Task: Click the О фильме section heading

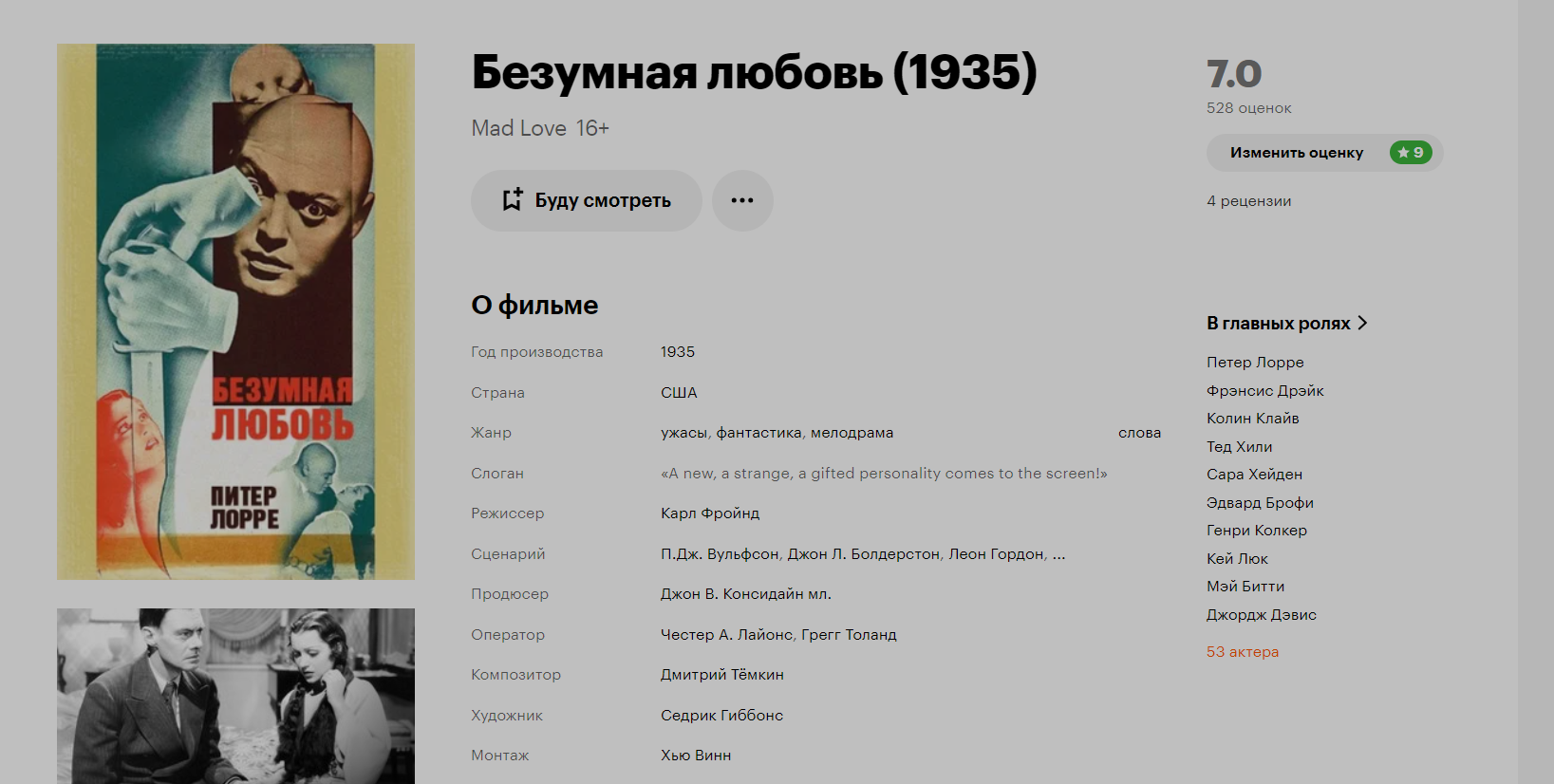Action: (x=534, y=306)
